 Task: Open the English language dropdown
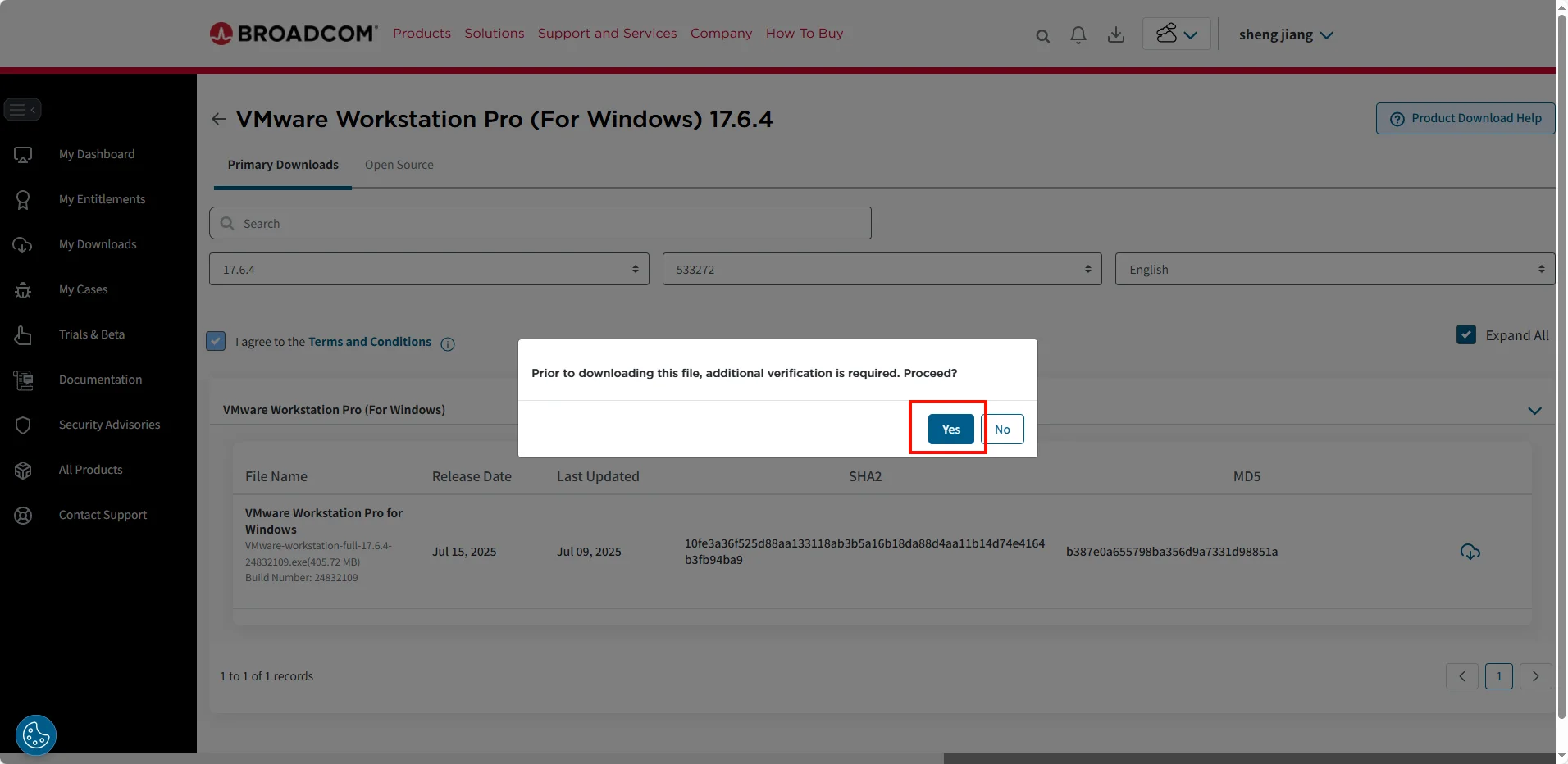click(1333, 268)
